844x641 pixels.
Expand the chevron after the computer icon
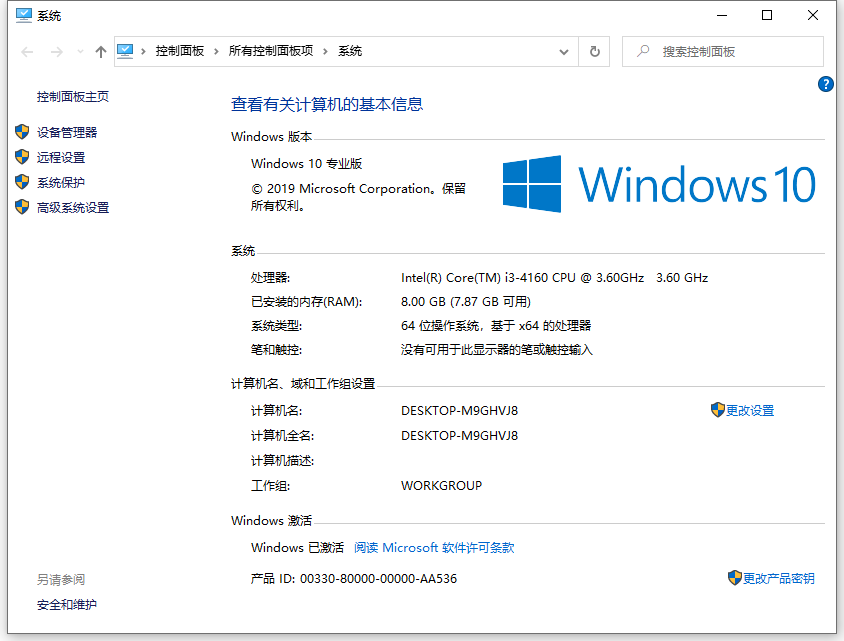[143, 52]
